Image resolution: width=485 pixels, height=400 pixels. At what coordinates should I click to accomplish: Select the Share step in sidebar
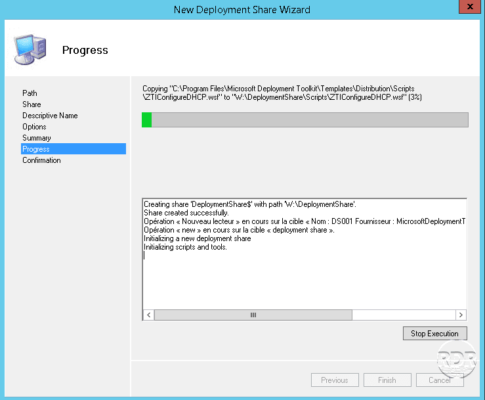32,104
